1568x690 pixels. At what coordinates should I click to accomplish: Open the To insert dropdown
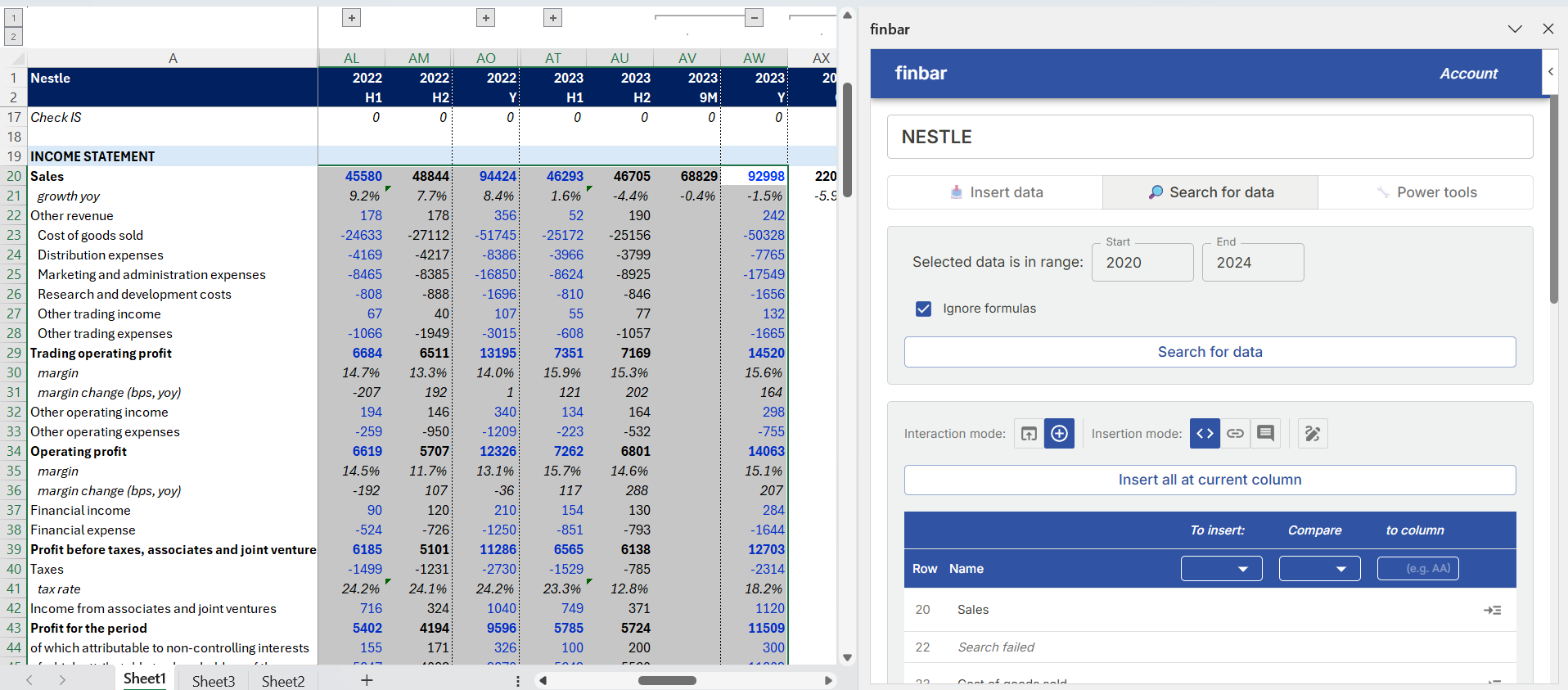pyautogui.click(x=1221, y=568)
